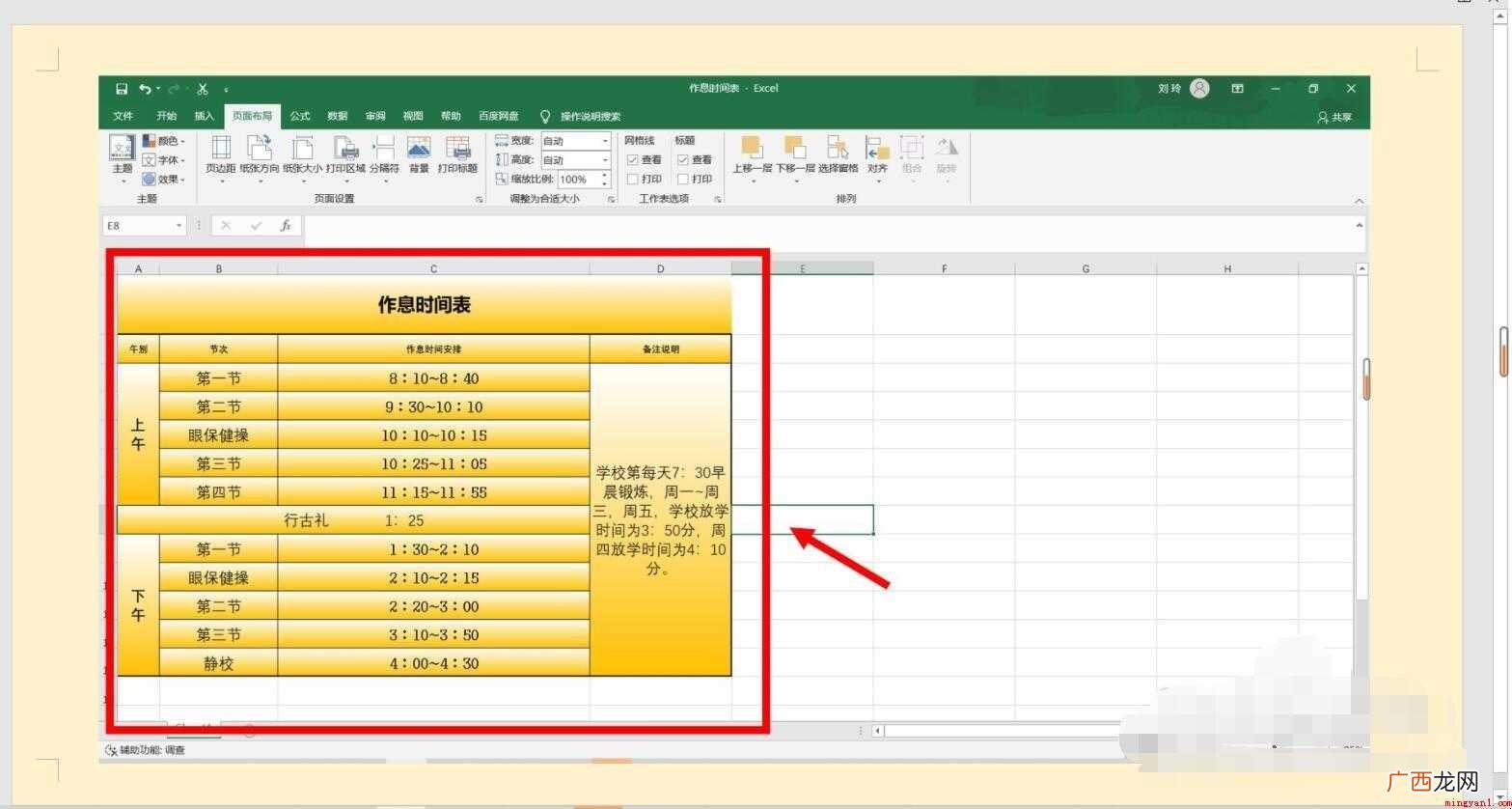Click the 缩放比例 100% spinner field
The image size is (1512, 809).
584,180
